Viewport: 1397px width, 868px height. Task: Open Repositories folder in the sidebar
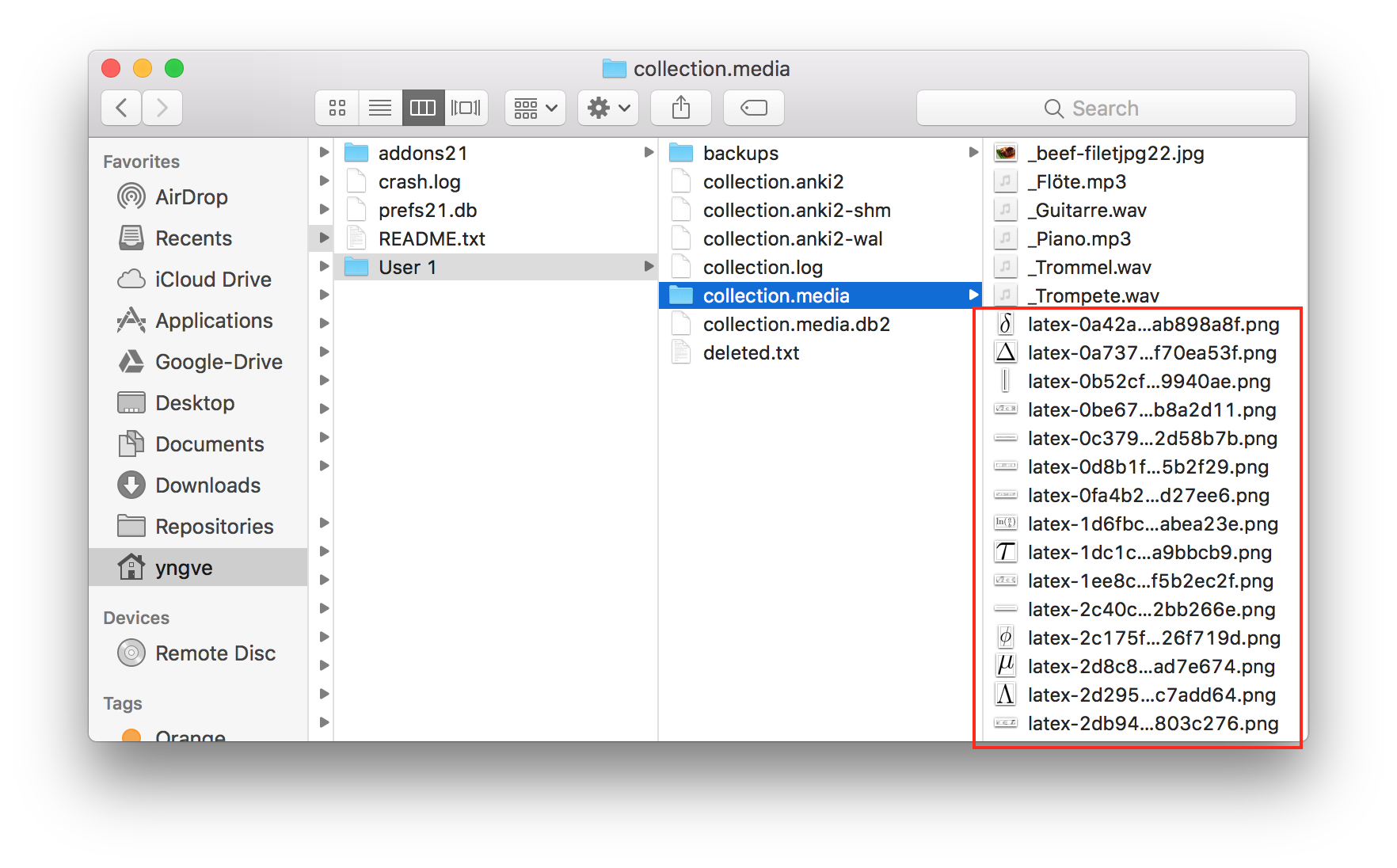(x=198, y=527)
